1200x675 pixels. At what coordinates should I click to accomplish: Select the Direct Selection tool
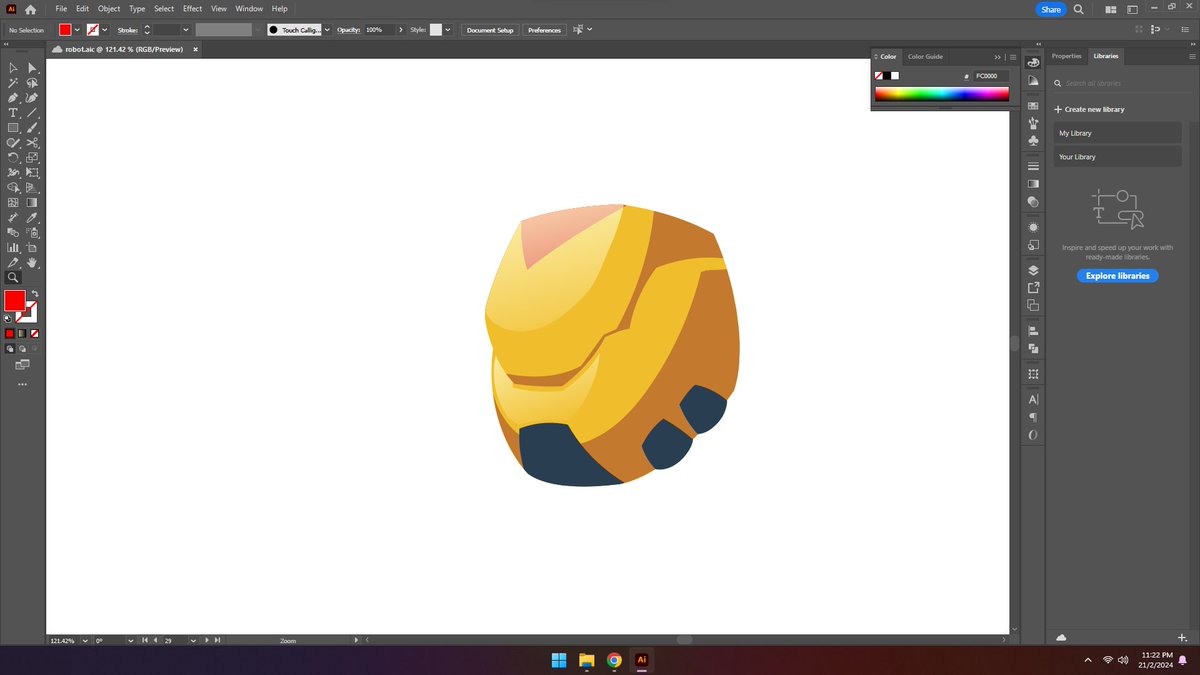pyautogui.click(x=31, y=67)
